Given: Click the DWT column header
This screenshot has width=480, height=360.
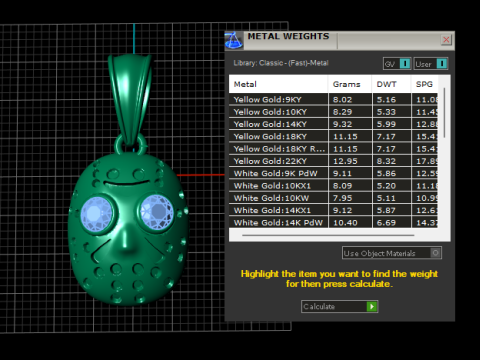Looking at the screenshot, I should (391, 84).
